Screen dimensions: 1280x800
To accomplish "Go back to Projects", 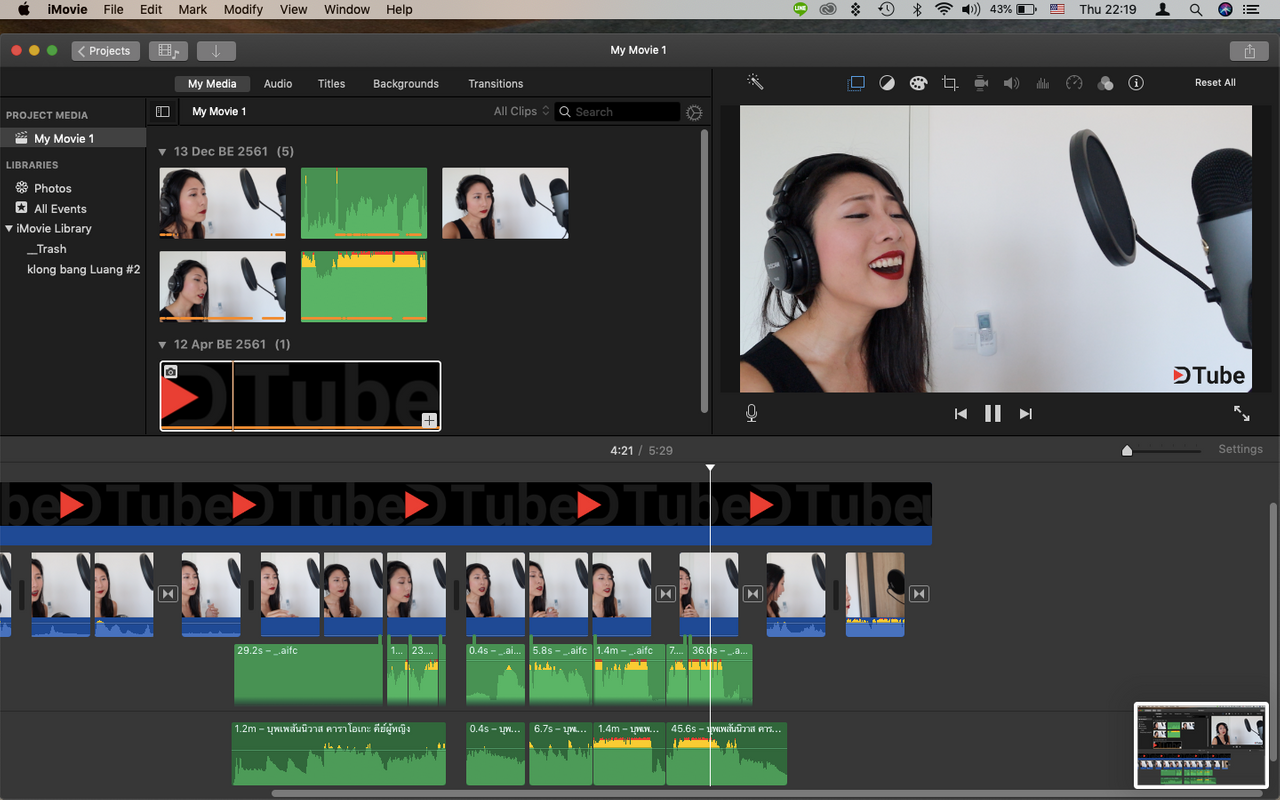I will 105,51.
